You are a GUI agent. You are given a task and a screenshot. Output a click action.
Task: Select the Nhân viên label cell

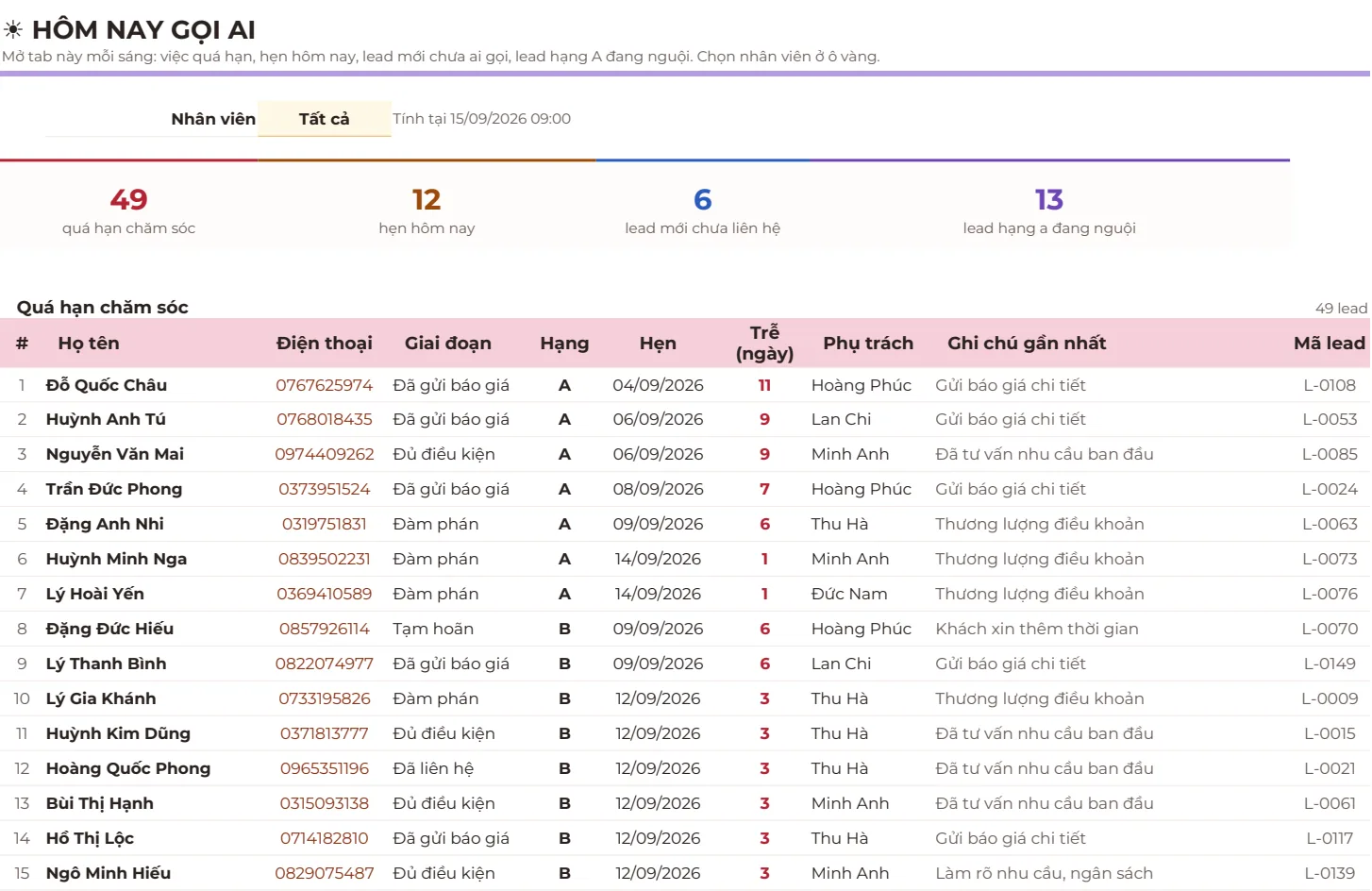(x=213, y=119)
